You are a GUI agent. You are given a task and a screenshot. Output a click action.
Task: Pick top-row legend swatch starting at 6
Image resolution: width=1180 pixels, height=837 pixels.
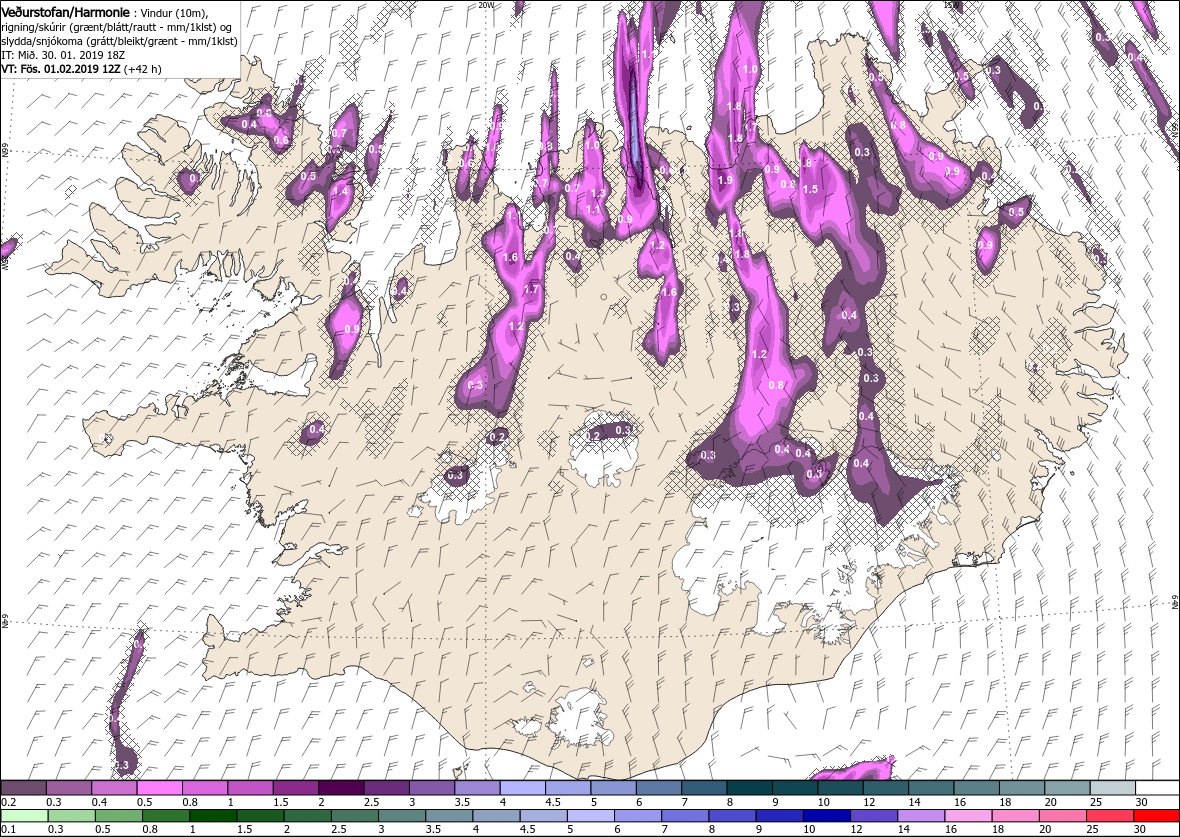pos(658,787)
